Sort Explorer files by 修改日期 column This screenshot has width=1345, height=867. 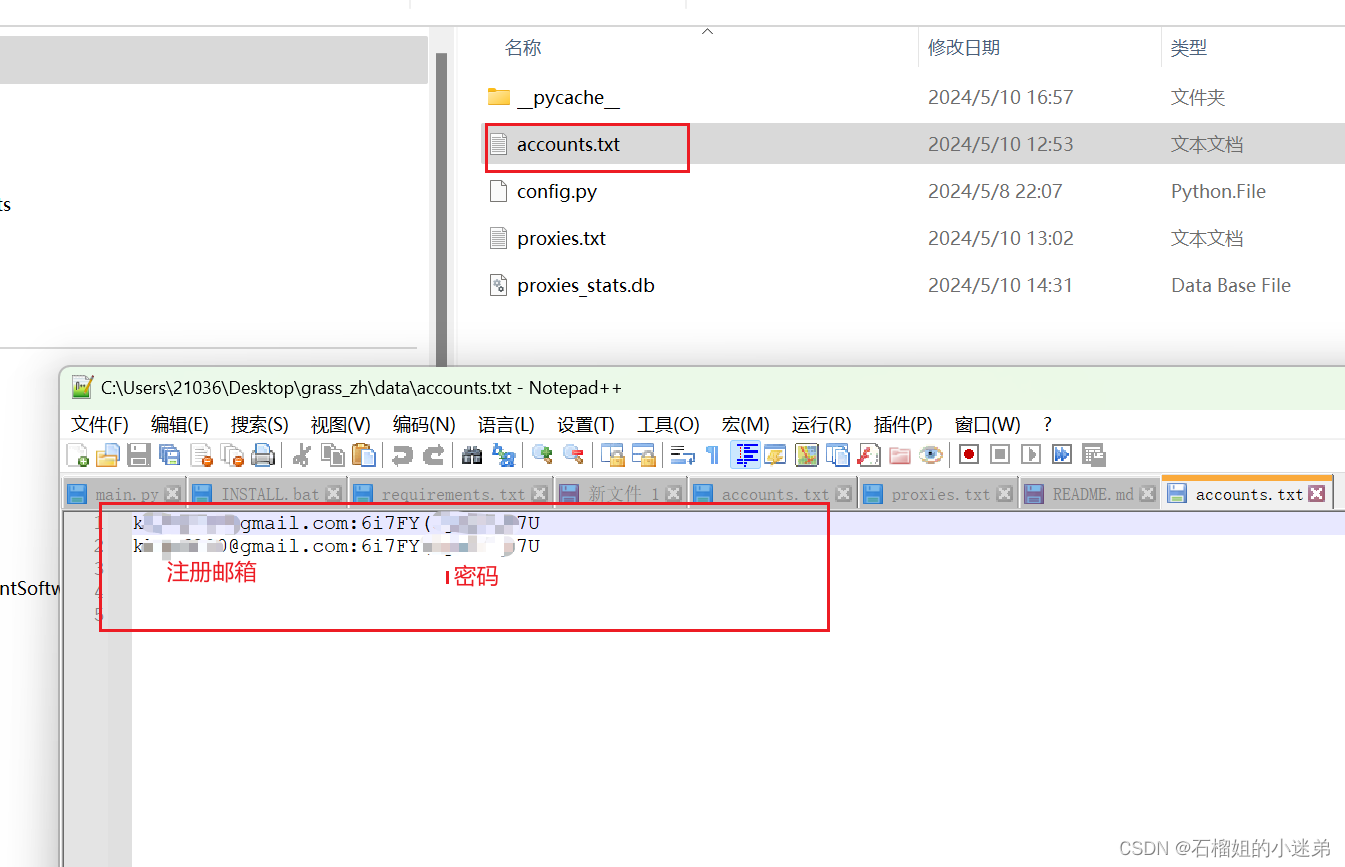tap(964, 47)
